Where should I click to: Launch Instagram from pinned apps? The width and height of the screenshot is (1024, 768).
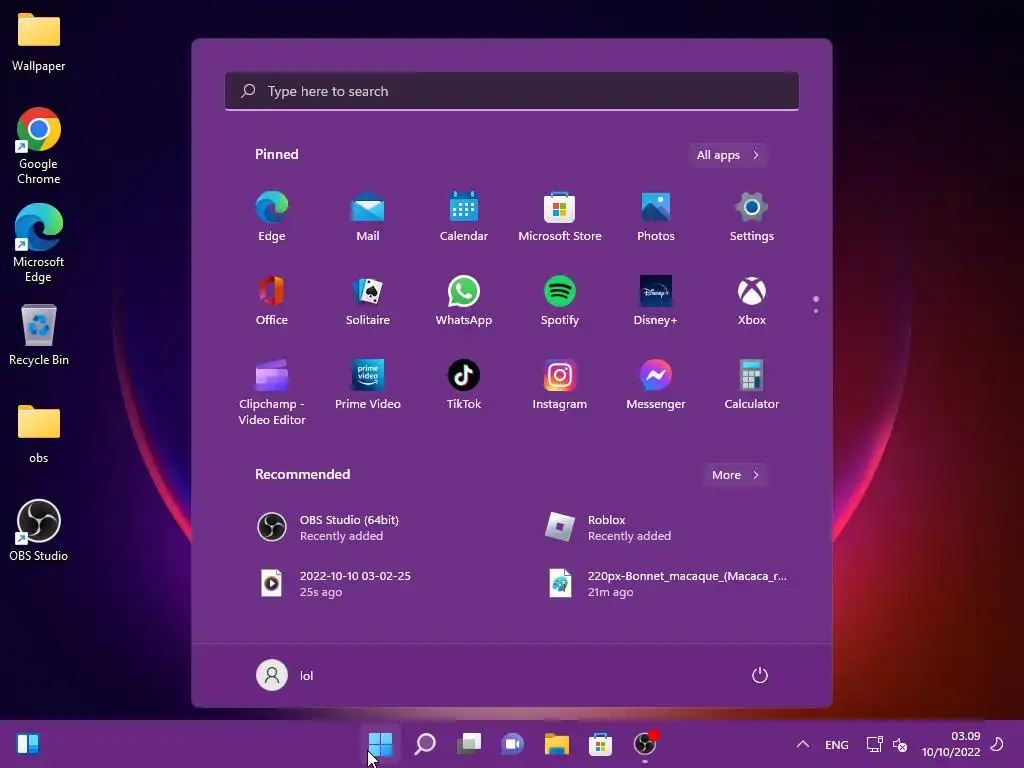pyautogui.click(x=560, y=385)
